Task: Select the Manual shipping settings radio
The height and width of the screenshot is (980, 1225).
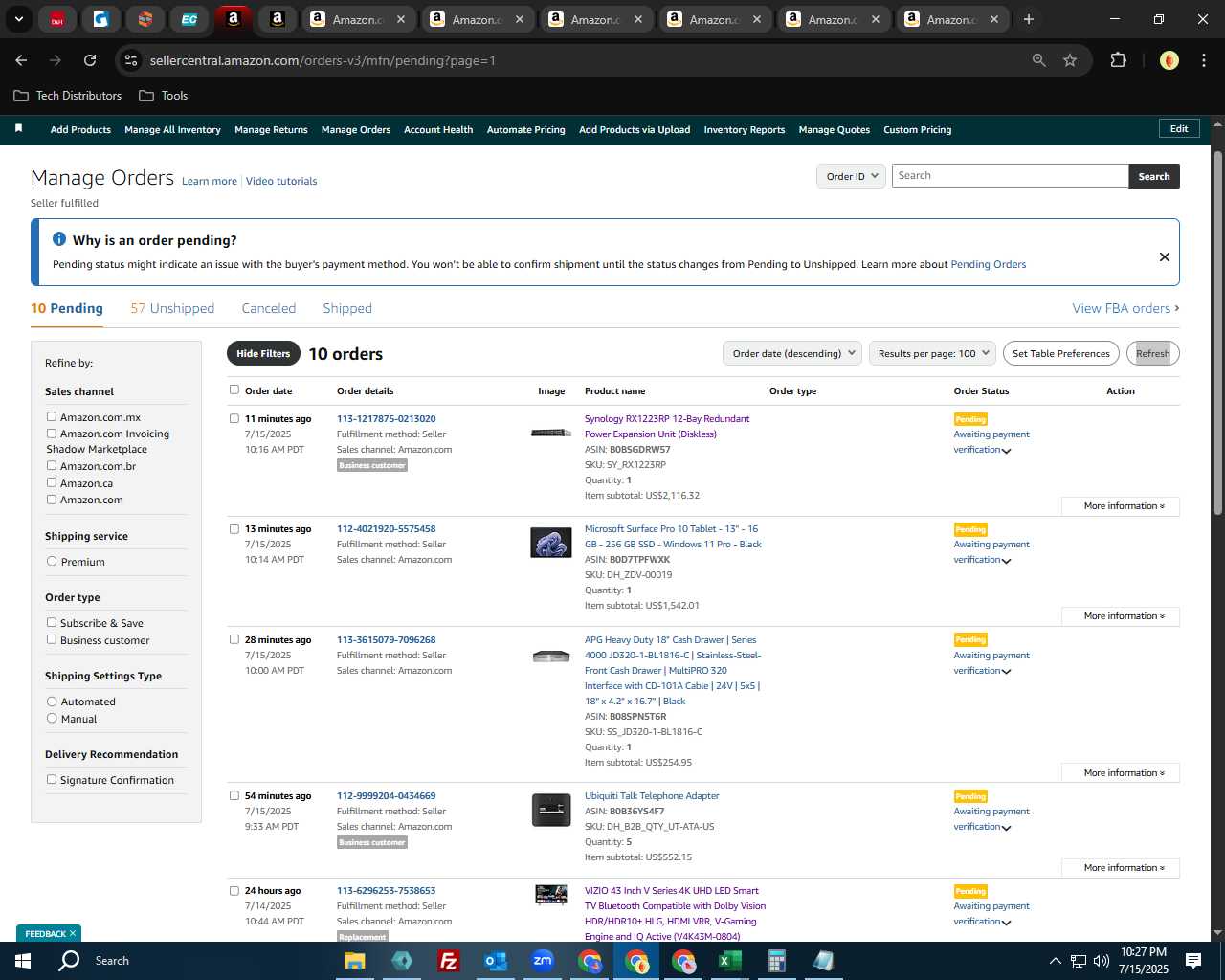Action: tap(52, 718)
